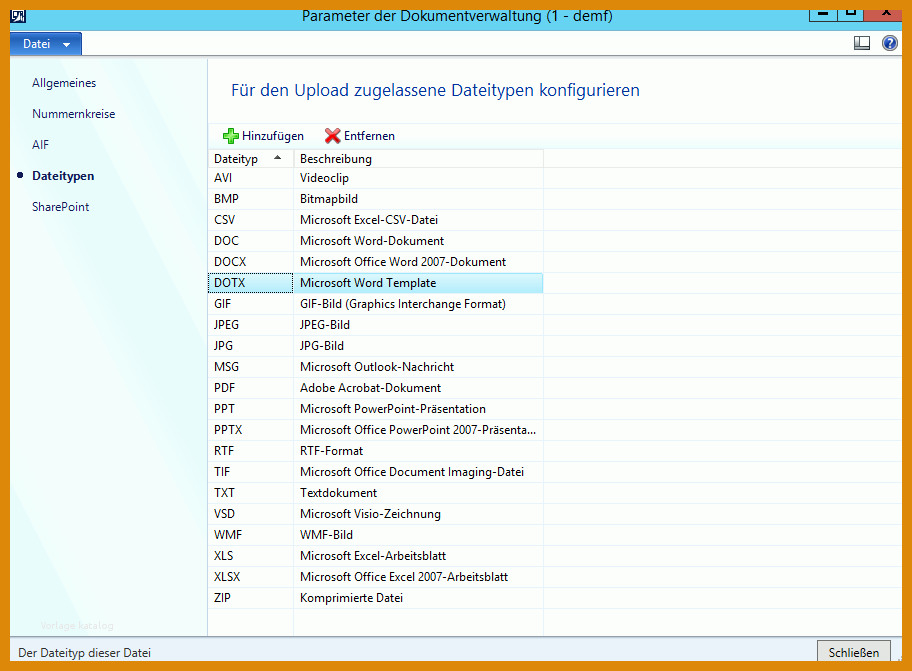Click the Schließen button
Screen dimensions: 912x671
[x=853, y=652]
